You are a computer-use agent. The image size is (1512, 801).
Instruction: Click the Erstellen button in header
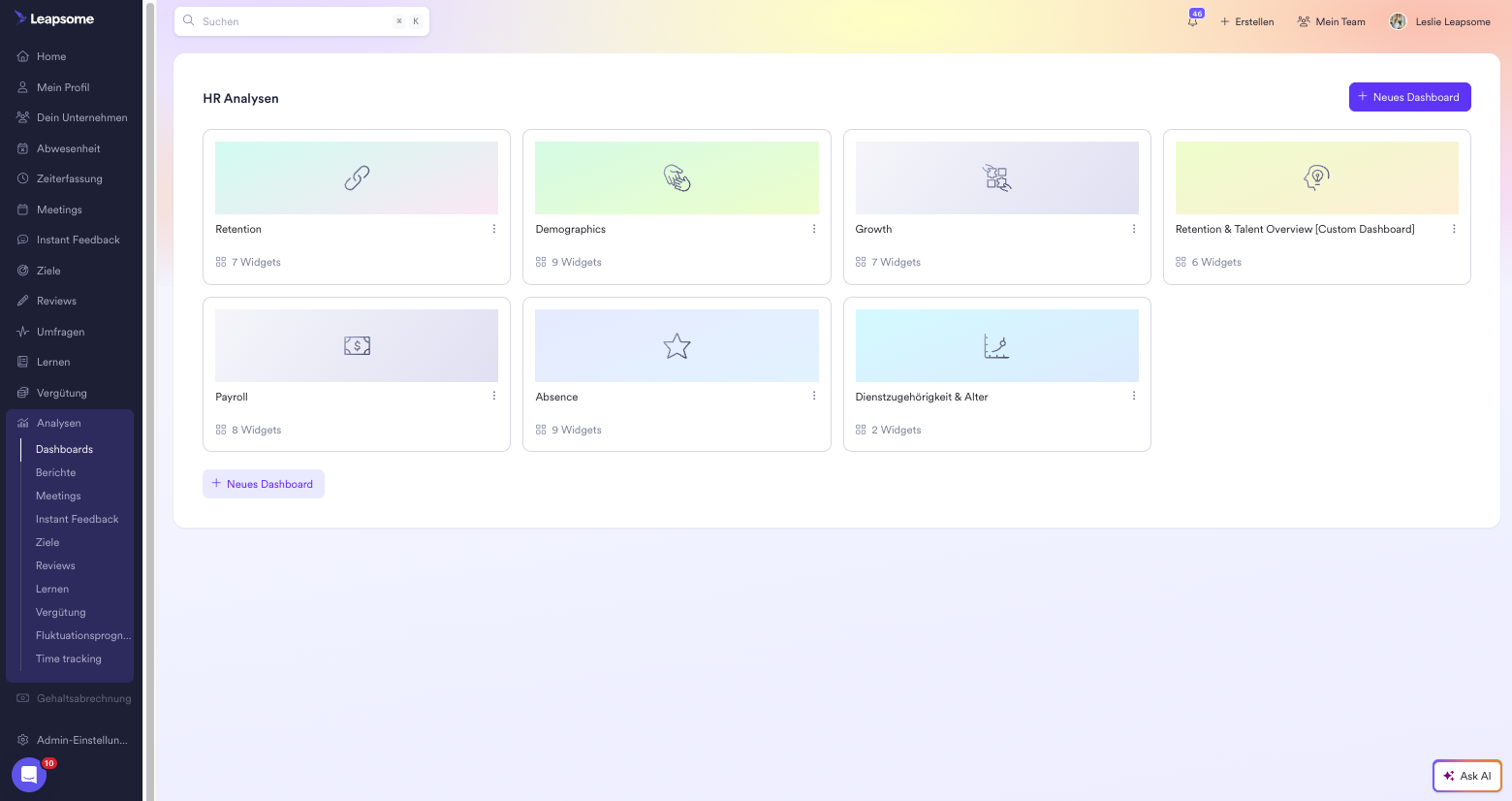1247,21
